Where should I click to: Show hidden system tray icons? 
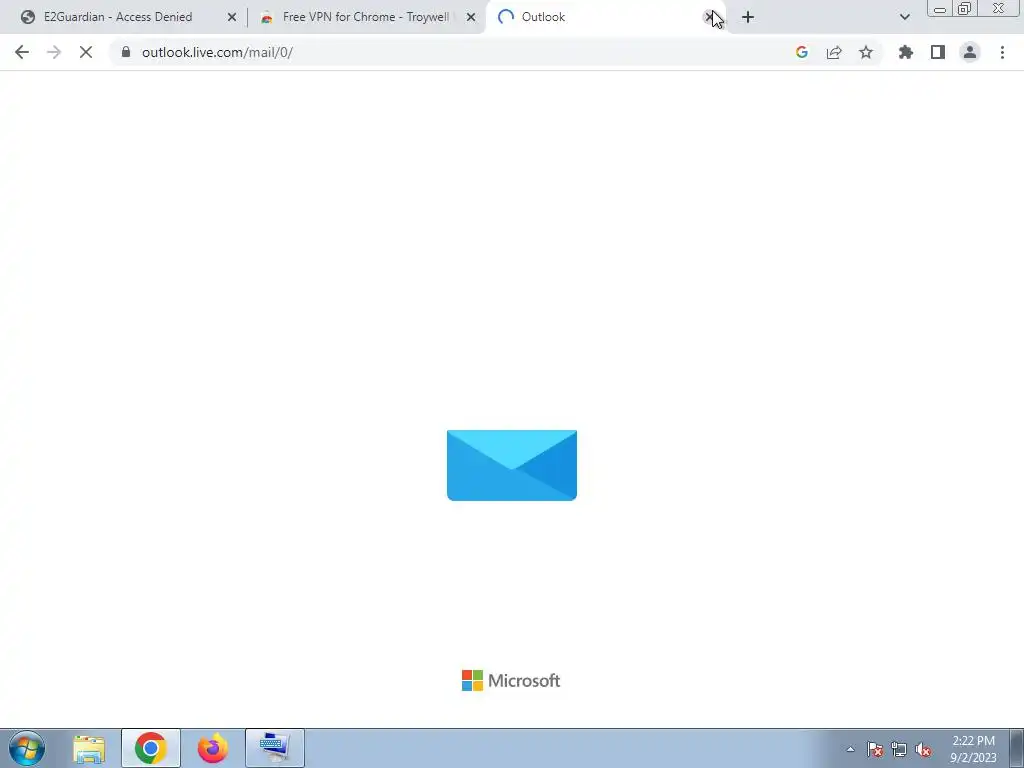click(850, 749)
